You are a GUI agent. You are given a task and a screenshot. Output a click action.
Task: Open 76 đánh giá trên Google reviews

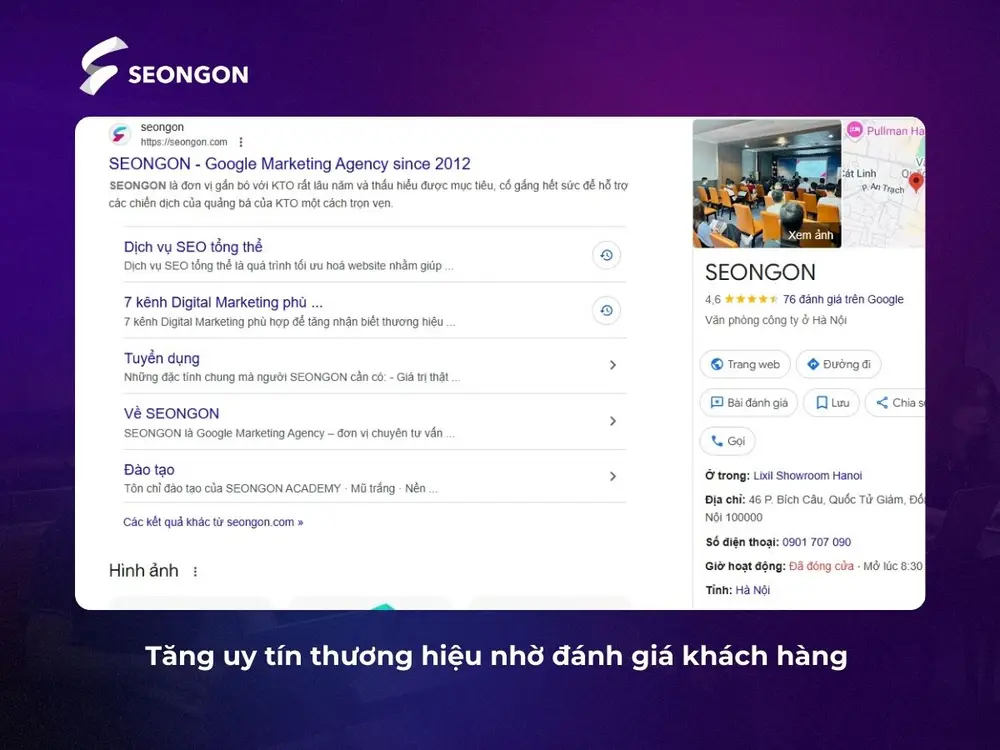843,299
